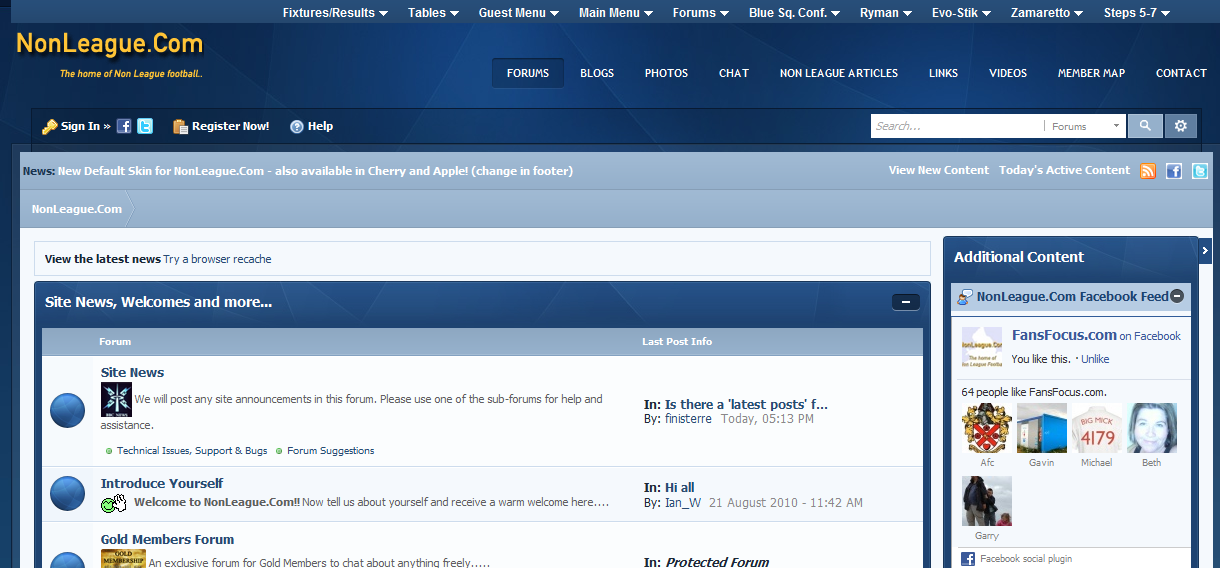Click the NonLeague.Com breadcrumb

click(77, 209)
